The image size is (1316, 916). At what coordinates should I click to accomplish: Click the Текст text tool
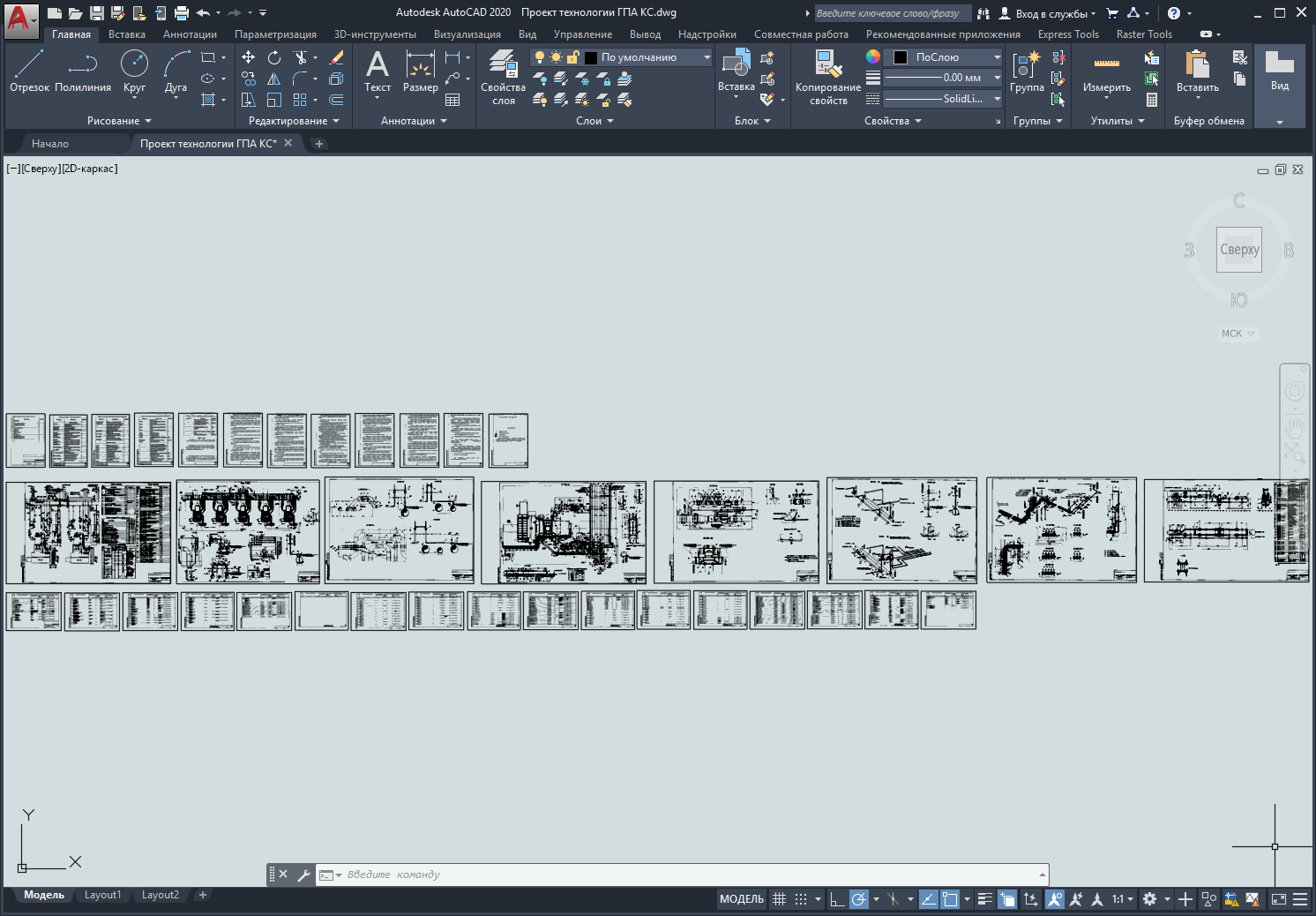[x=378, y=71]
